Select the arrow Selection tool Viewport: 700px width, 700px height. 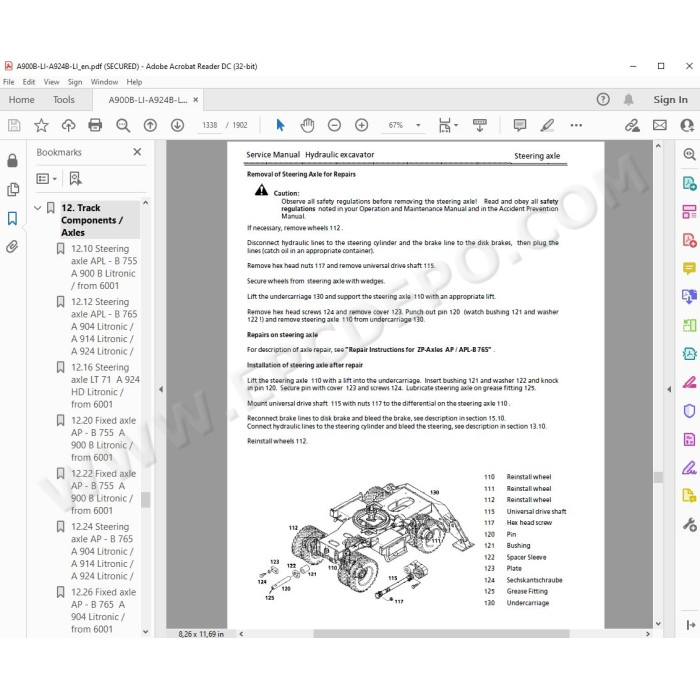(280, 125)
